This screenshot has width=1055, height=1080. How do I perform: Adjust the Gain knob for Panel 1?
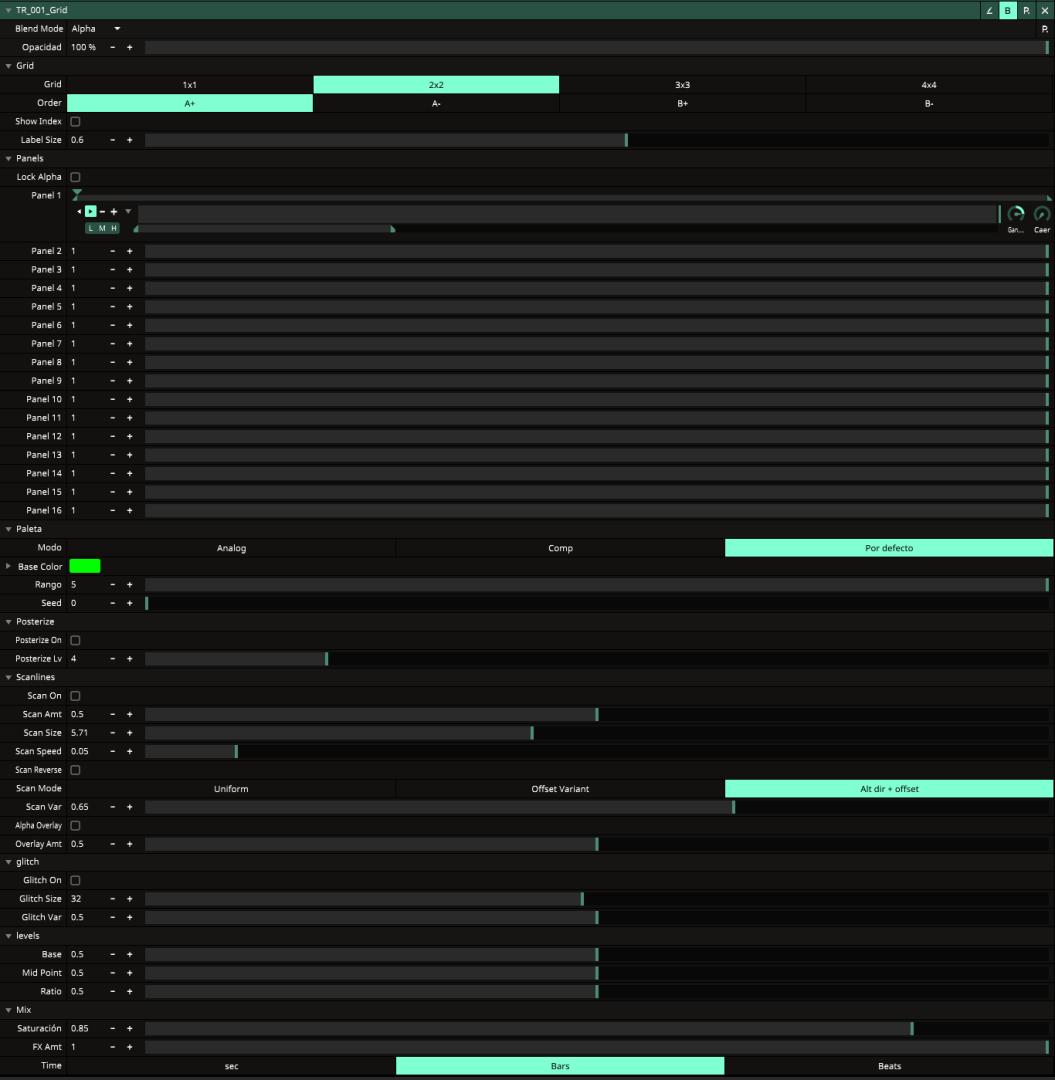click(x=1016, y=214)
